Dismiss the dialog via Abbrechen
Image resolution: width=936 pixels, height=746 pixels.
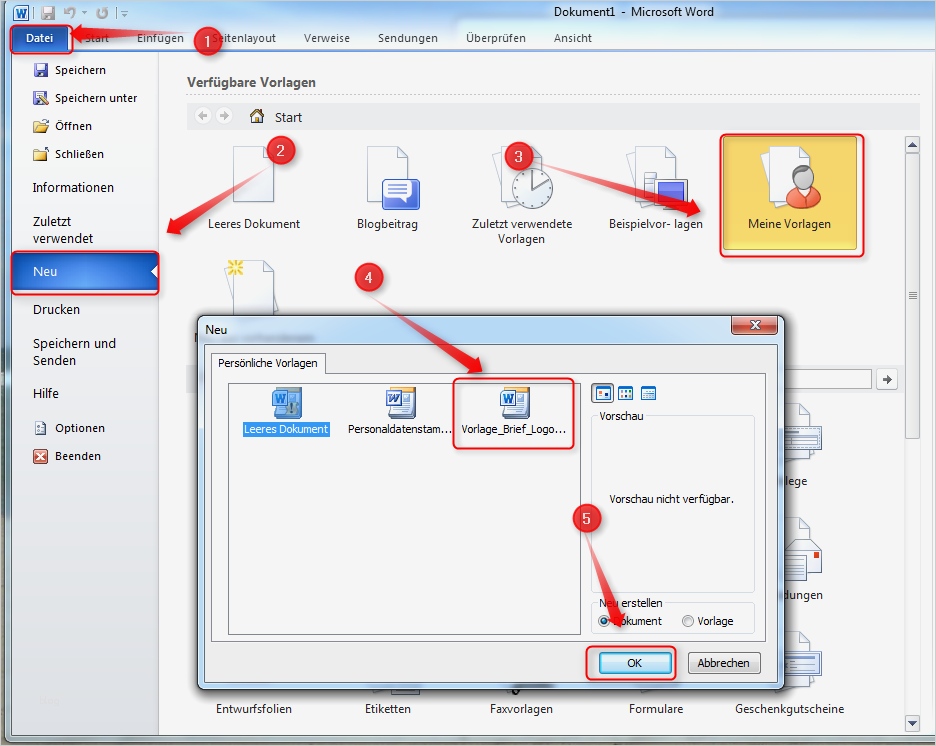(723, 662)
